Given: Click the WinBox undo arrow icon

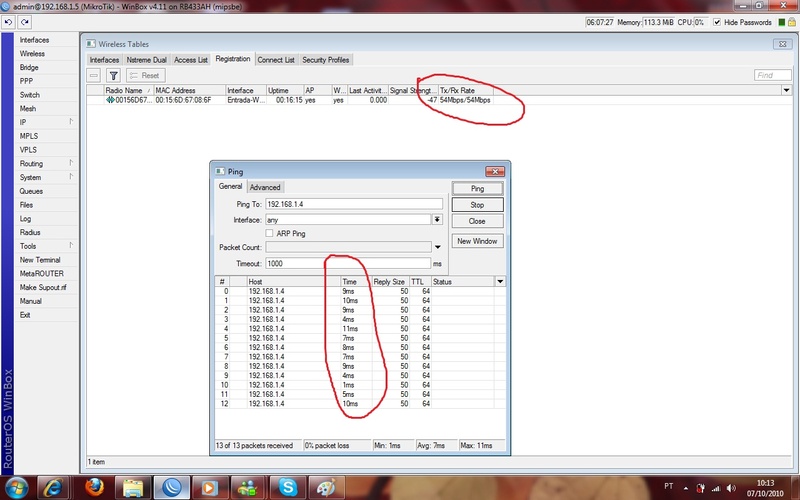Looking at the screenshot, I should [x=8, y=22].
